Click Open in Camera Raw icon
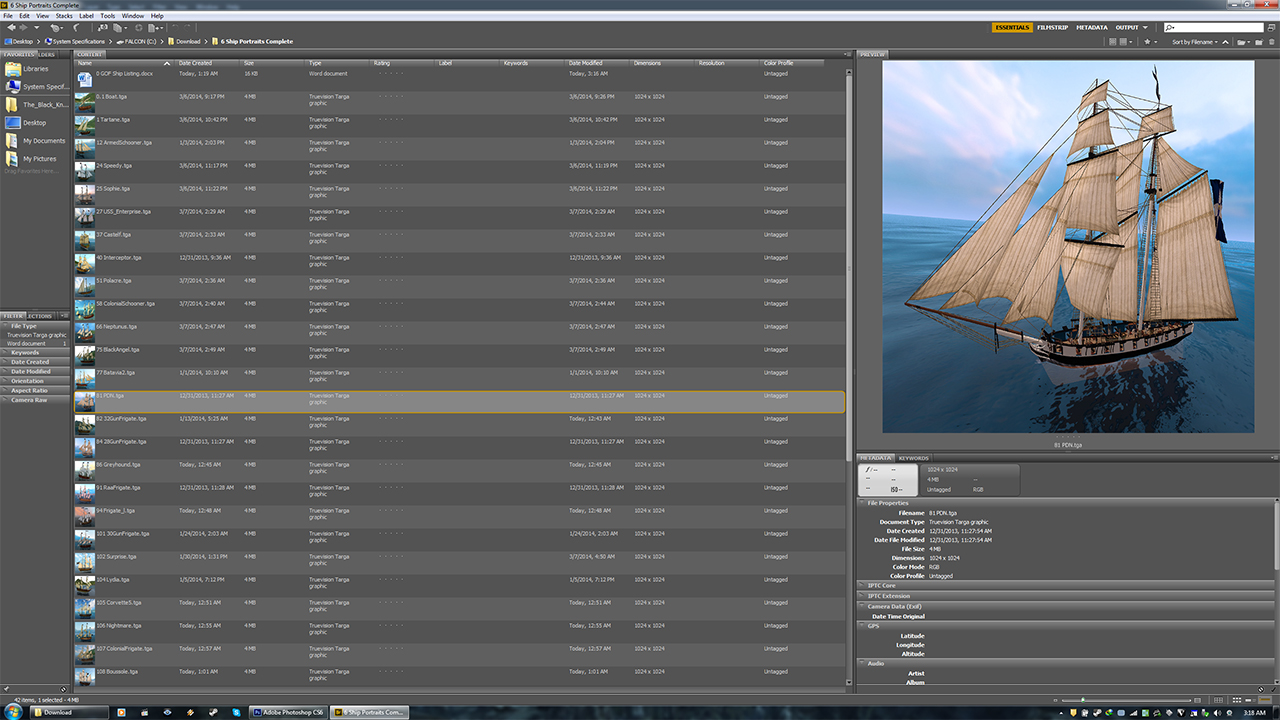The width and height of the screenshot is (1280, 720). (x=138, y=28)
